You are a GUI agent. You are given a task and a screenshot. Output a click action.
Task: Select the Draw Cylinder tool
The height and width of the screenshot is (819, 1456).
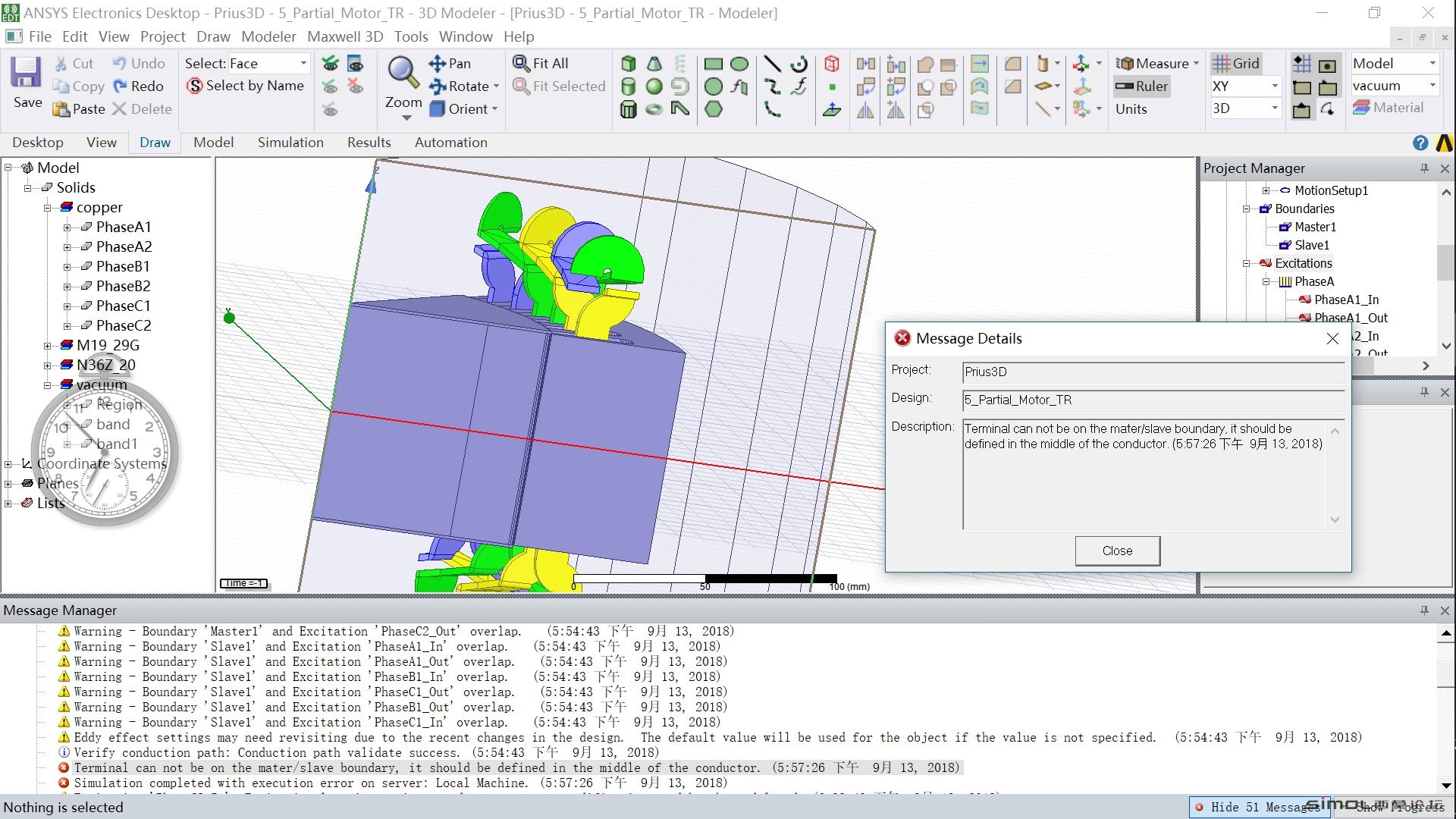tap(628, 86)
